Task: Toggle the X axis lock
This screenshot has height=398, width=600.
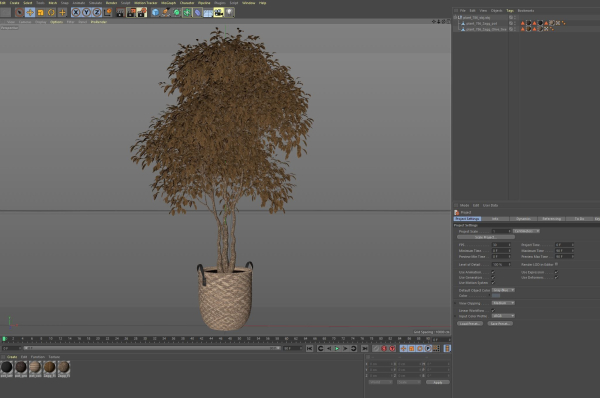Action: [x=76, y=13]
